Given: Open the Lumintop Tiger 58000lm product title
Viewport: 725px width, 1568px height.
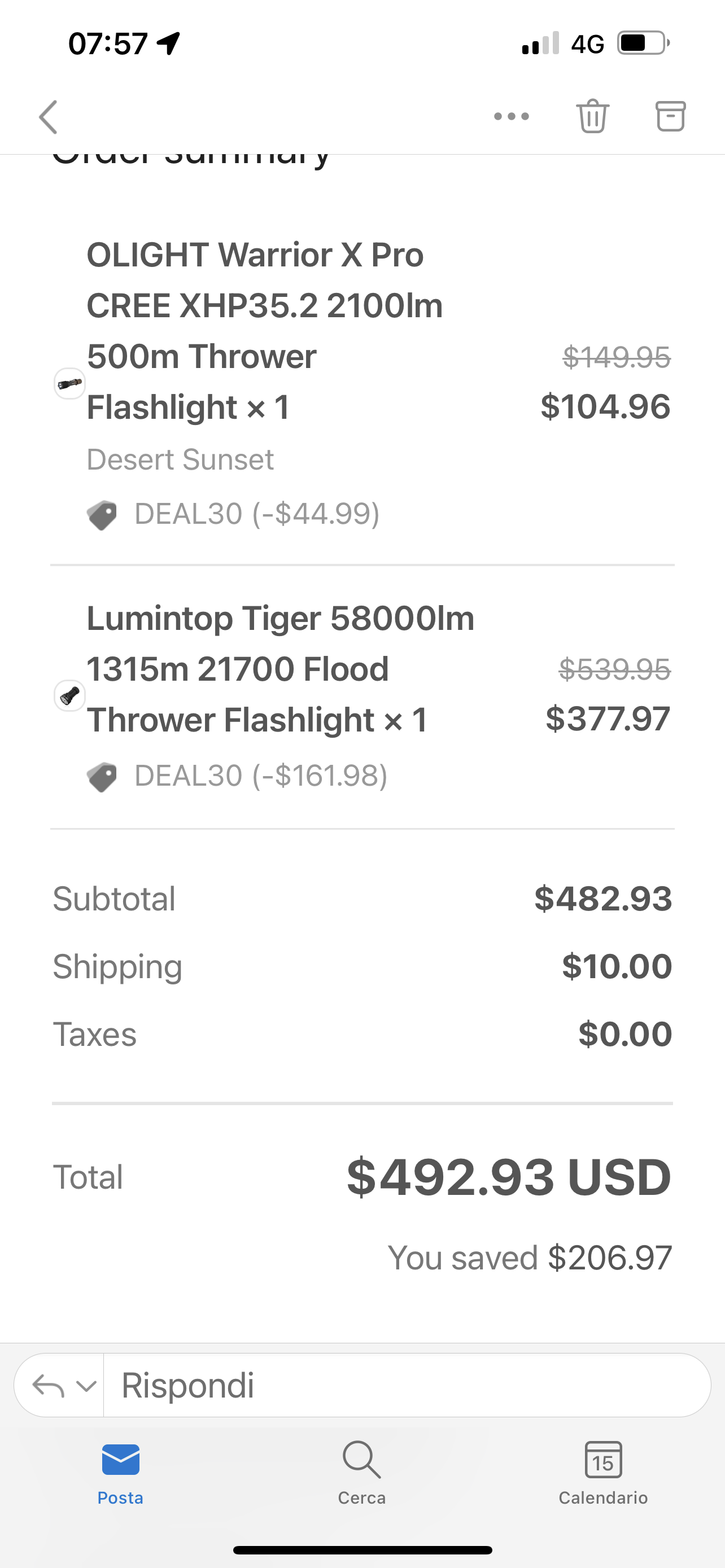Looking at the screenshot, I should click(x=280, y=669).
